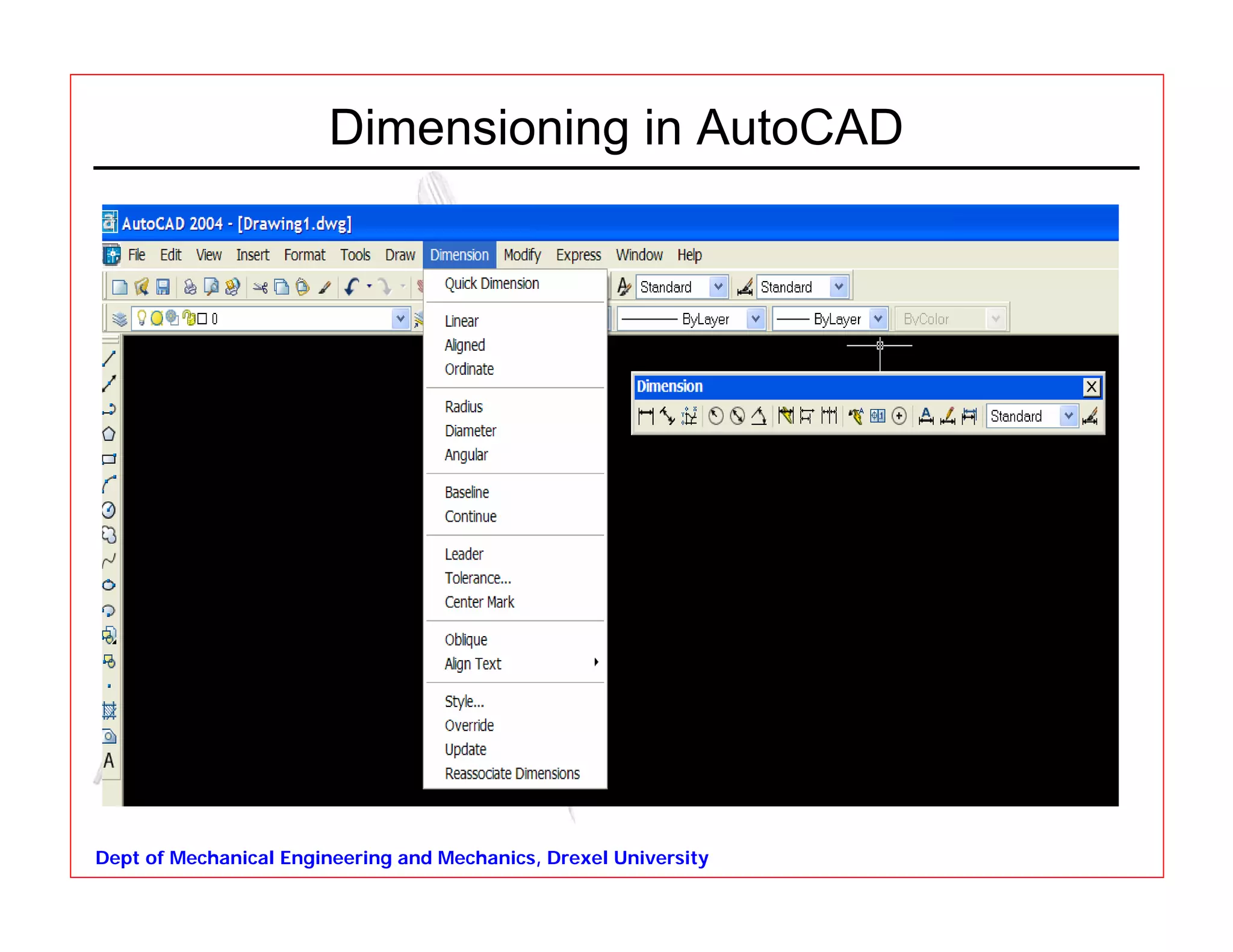The width and height of the screenshot is (1233, 952).
Task: Click the Open file icon
Action: click(x=141, y=287)
